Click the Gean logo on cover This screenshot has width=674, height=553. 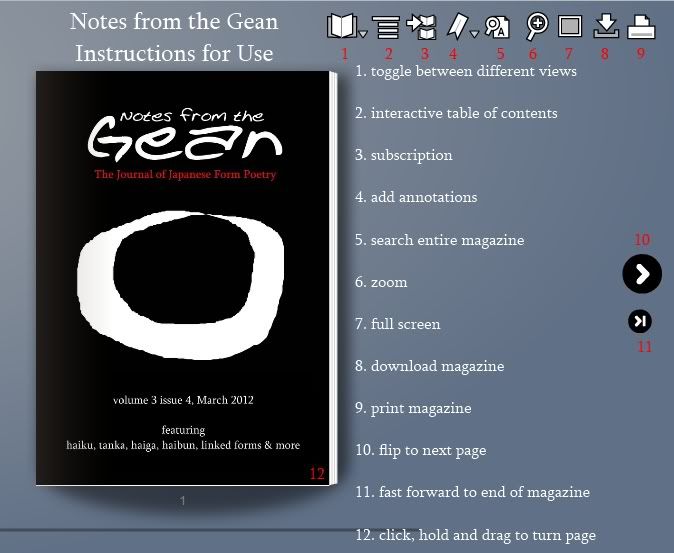click(x=182, y=136)
